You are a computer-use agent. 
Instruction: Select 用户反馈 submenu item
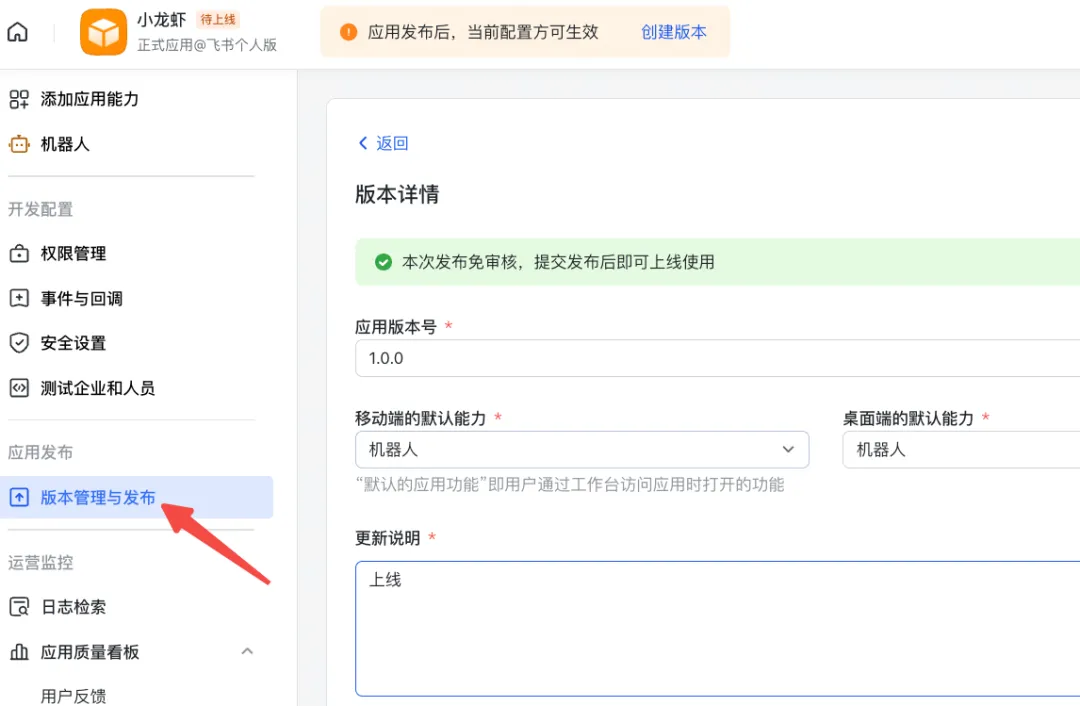(x=73, y=696)
